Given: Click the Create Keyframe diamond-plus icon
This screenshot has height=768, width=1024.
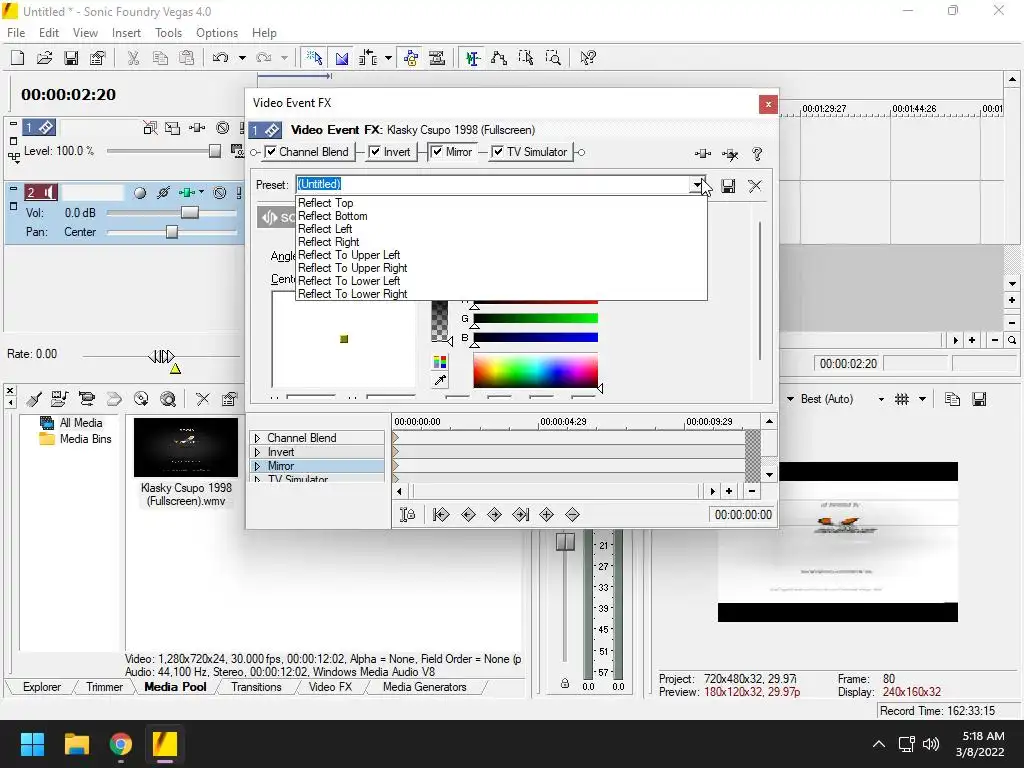Looking at the screenshot, I should click(x=547, y=515).
